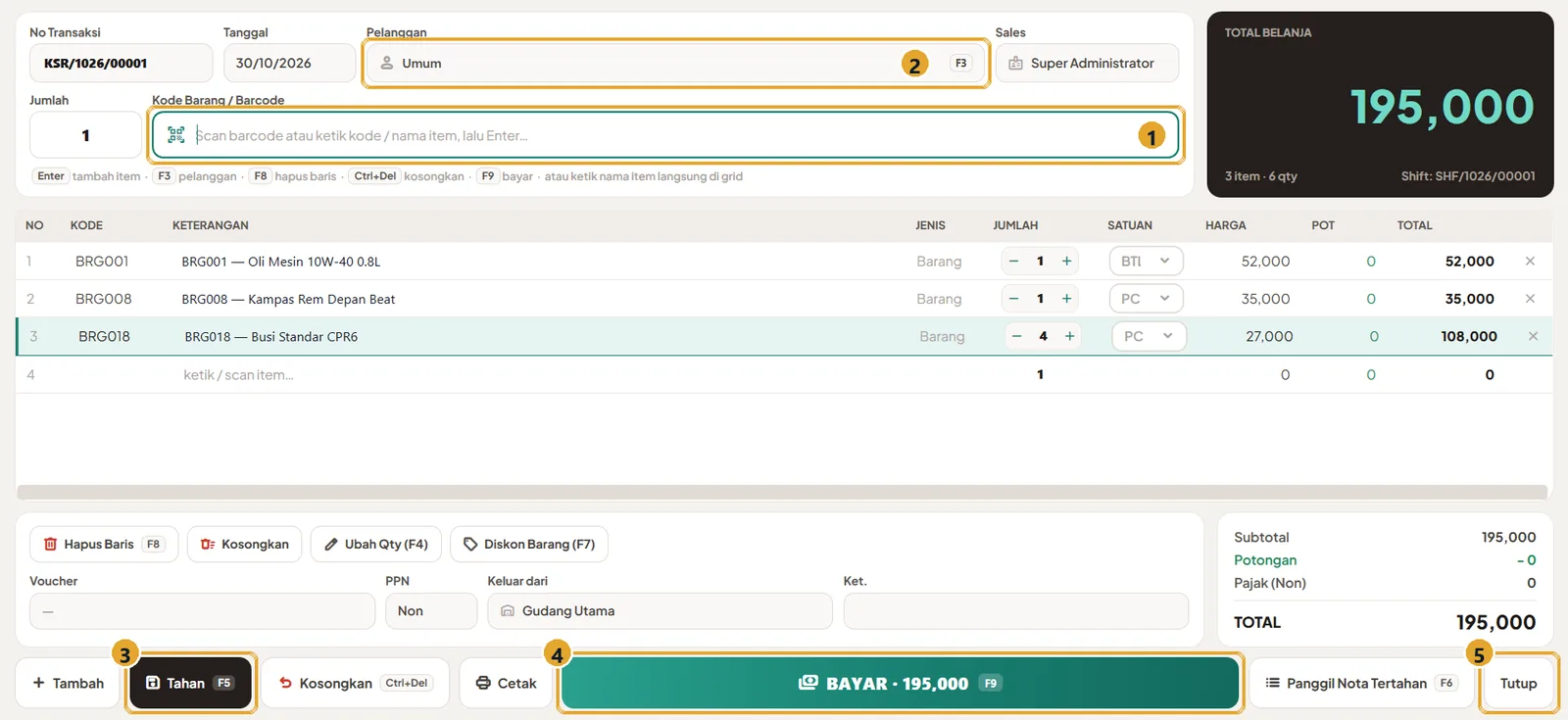
Task: Increase quantity of Kampas Rem Depan Beat
Action: coord(1066,299)
